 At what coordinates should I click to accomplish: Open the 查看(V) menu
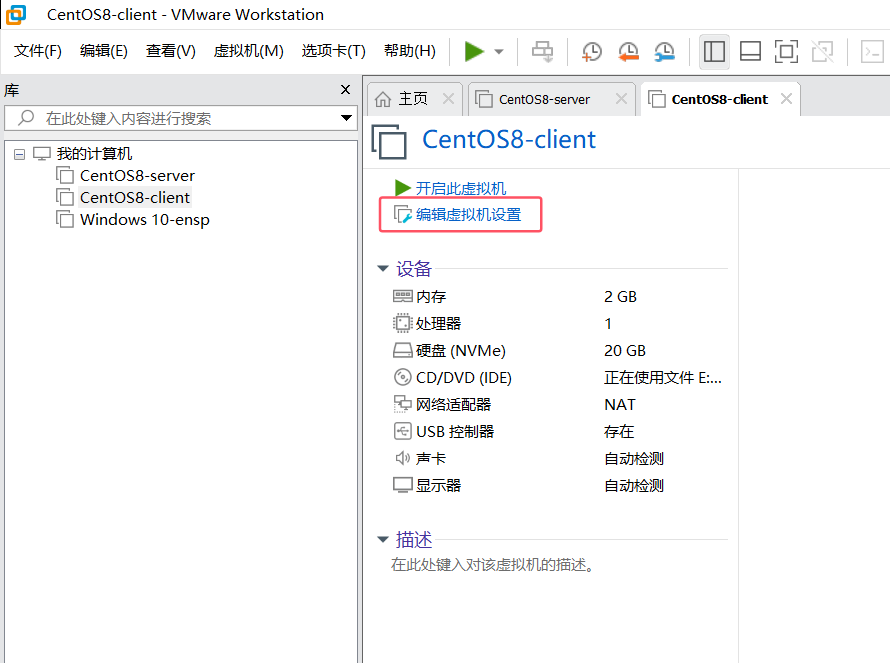click(x=170, y=51)
